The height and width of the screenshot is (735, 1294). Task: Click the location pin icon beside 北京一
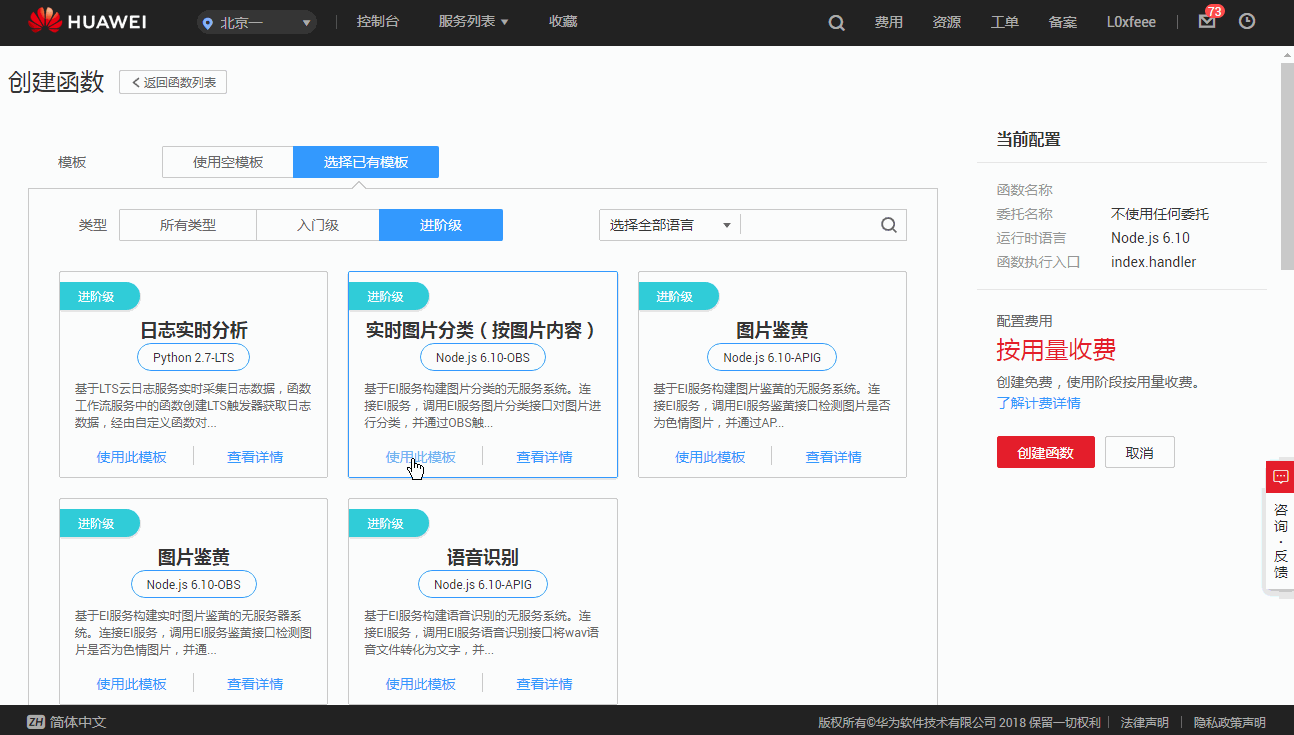(208, 21)
